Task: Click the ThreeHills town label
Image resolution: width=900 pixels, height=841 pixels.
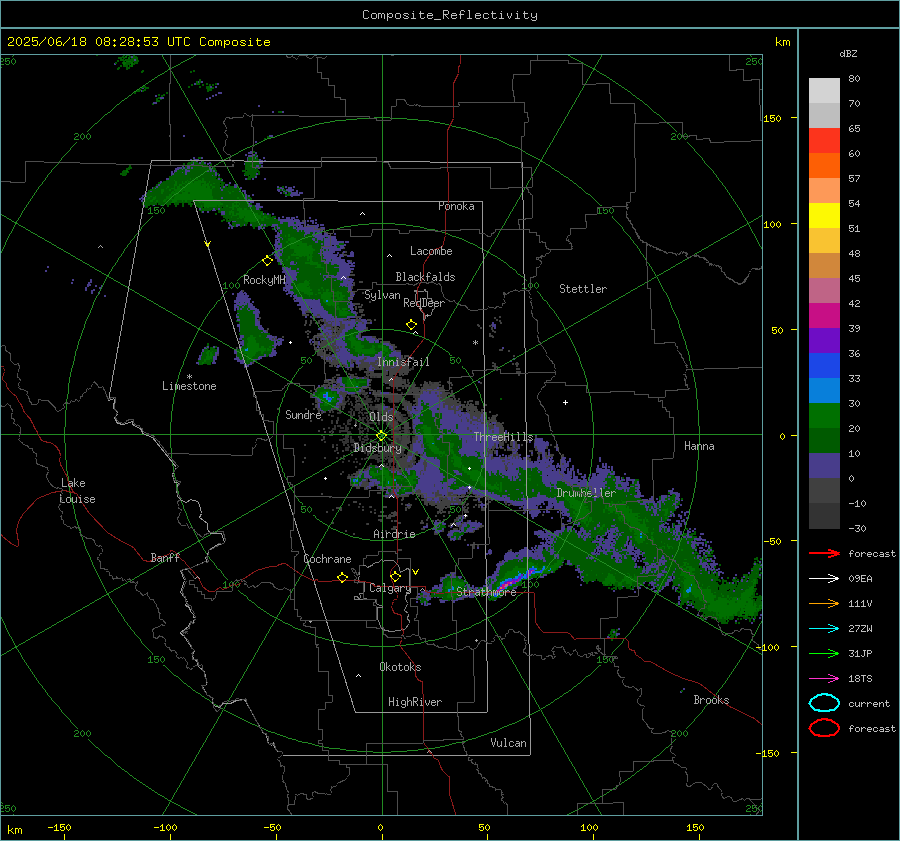Action: (503, 437)
